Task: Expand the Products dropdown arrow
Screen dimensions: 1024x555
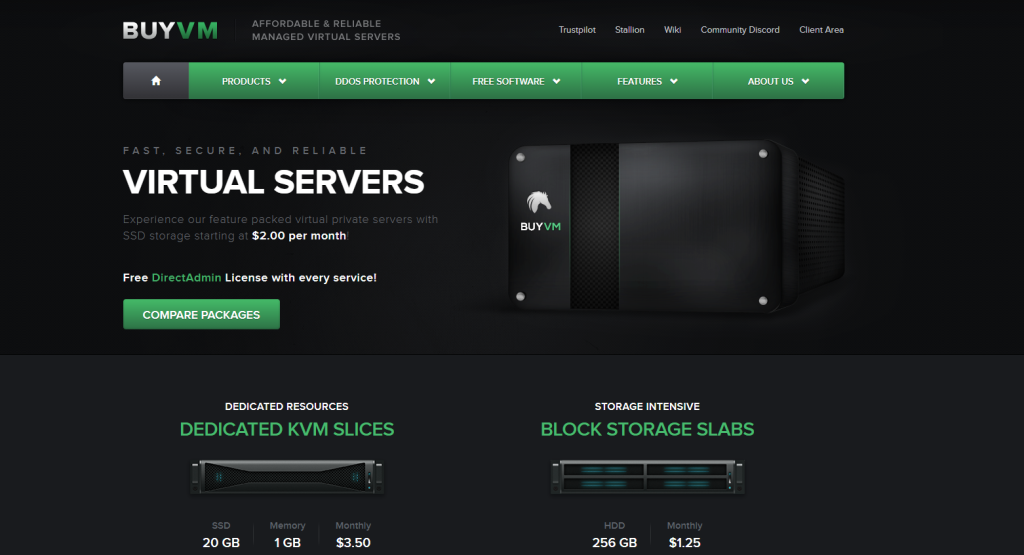Action: tap(283, 82)
